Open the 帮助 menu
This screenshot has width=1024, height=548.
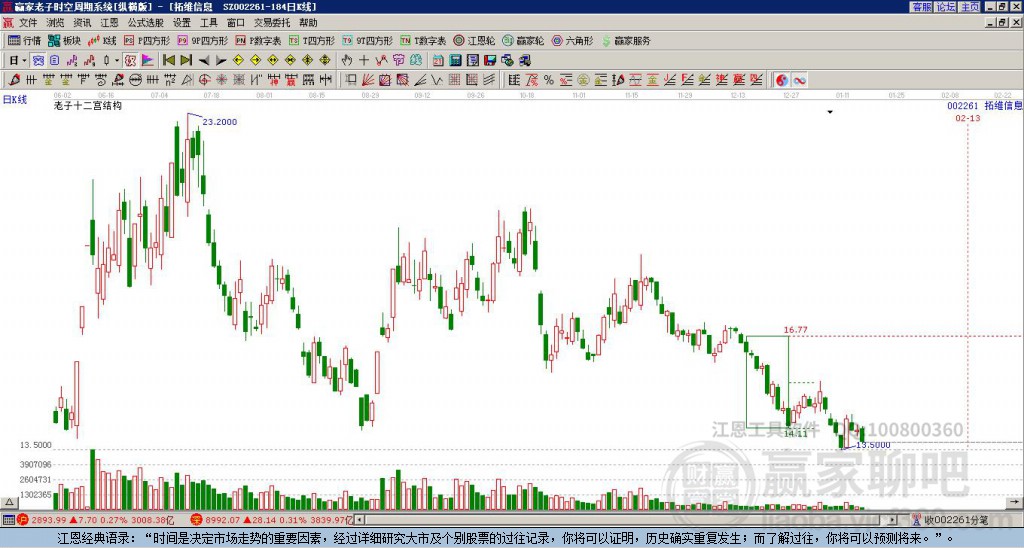tap(308, 23)
